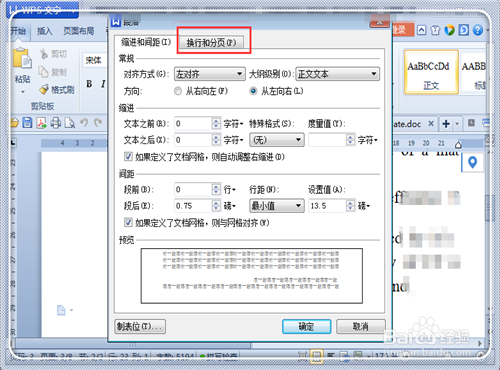
Task: Open 行 unit dropdown beside 段前
Action: click(x=229, y=190)
